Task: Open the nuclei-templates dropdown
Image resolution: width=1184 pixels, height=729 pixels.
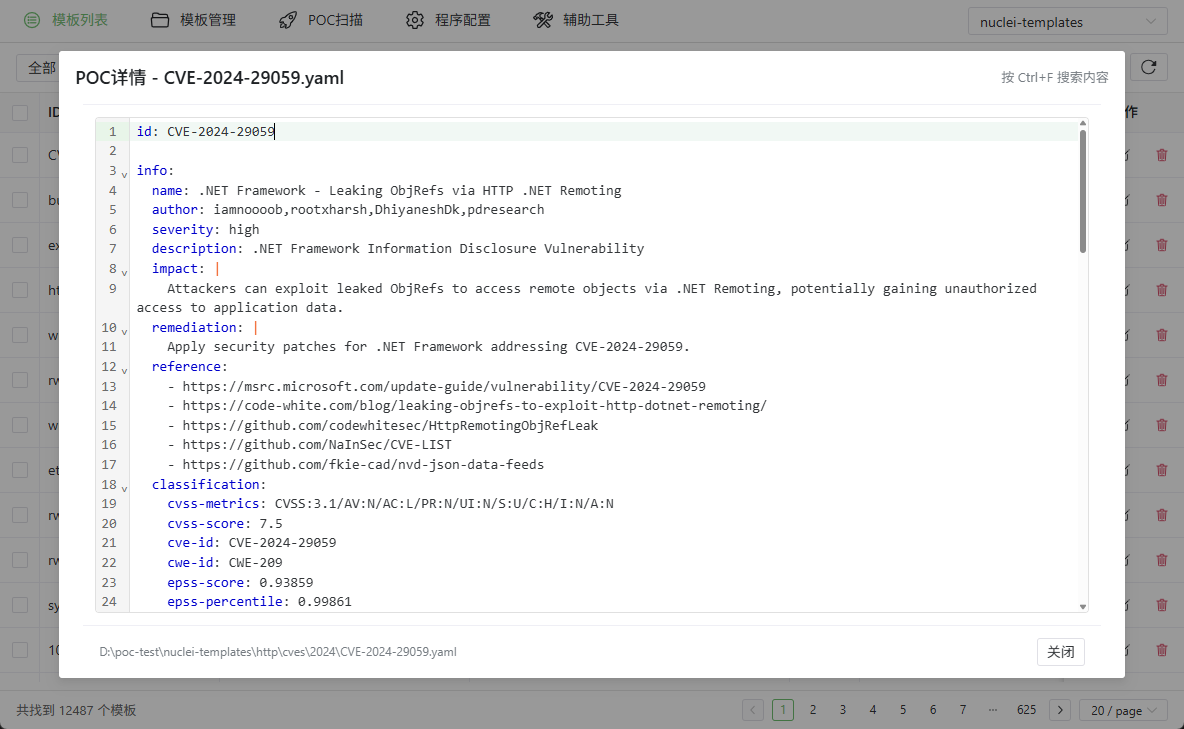Action: (1067, 21)
